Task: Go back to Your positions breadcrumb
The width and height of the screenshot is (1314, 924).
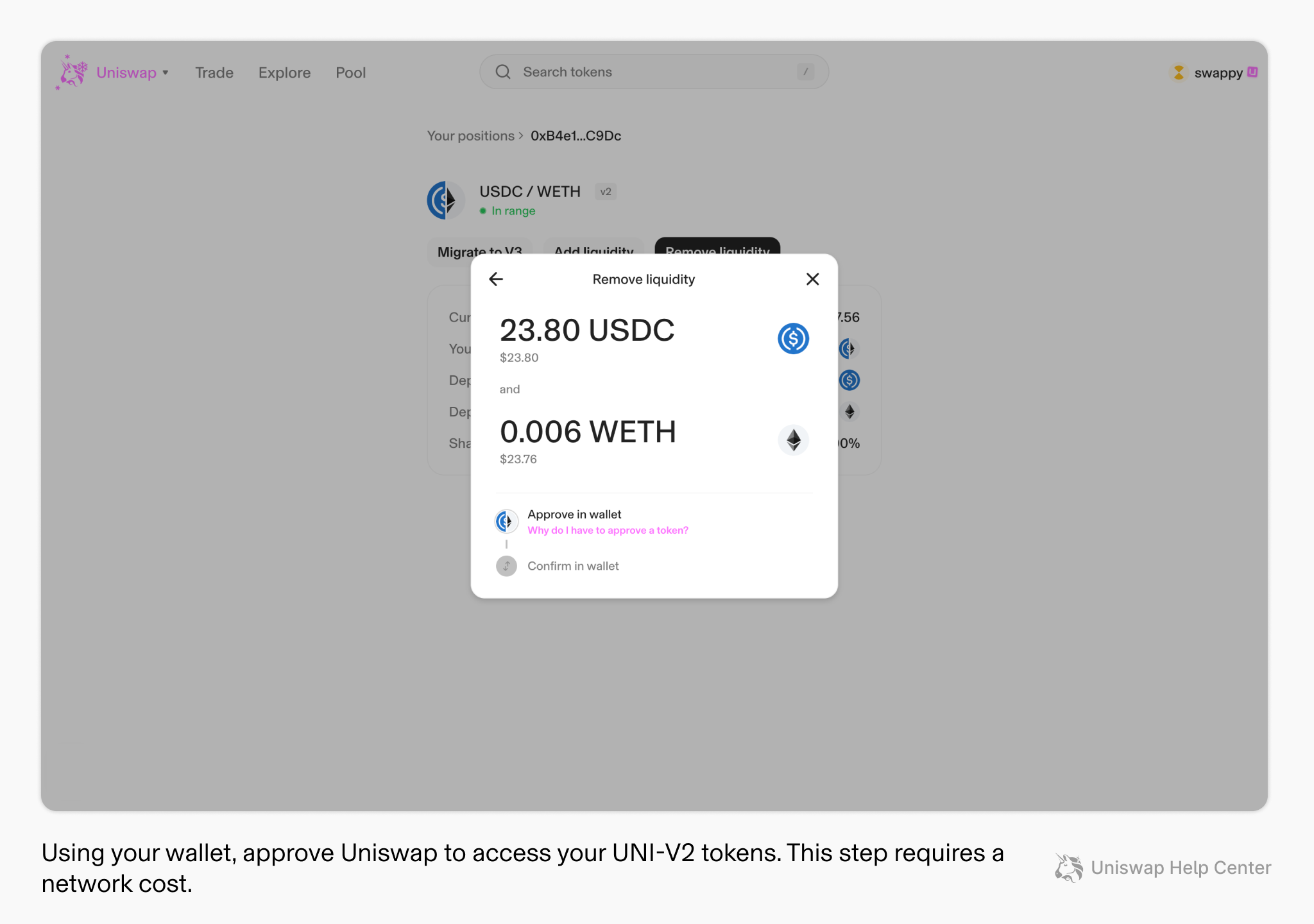Action: (x=471, y=136)
